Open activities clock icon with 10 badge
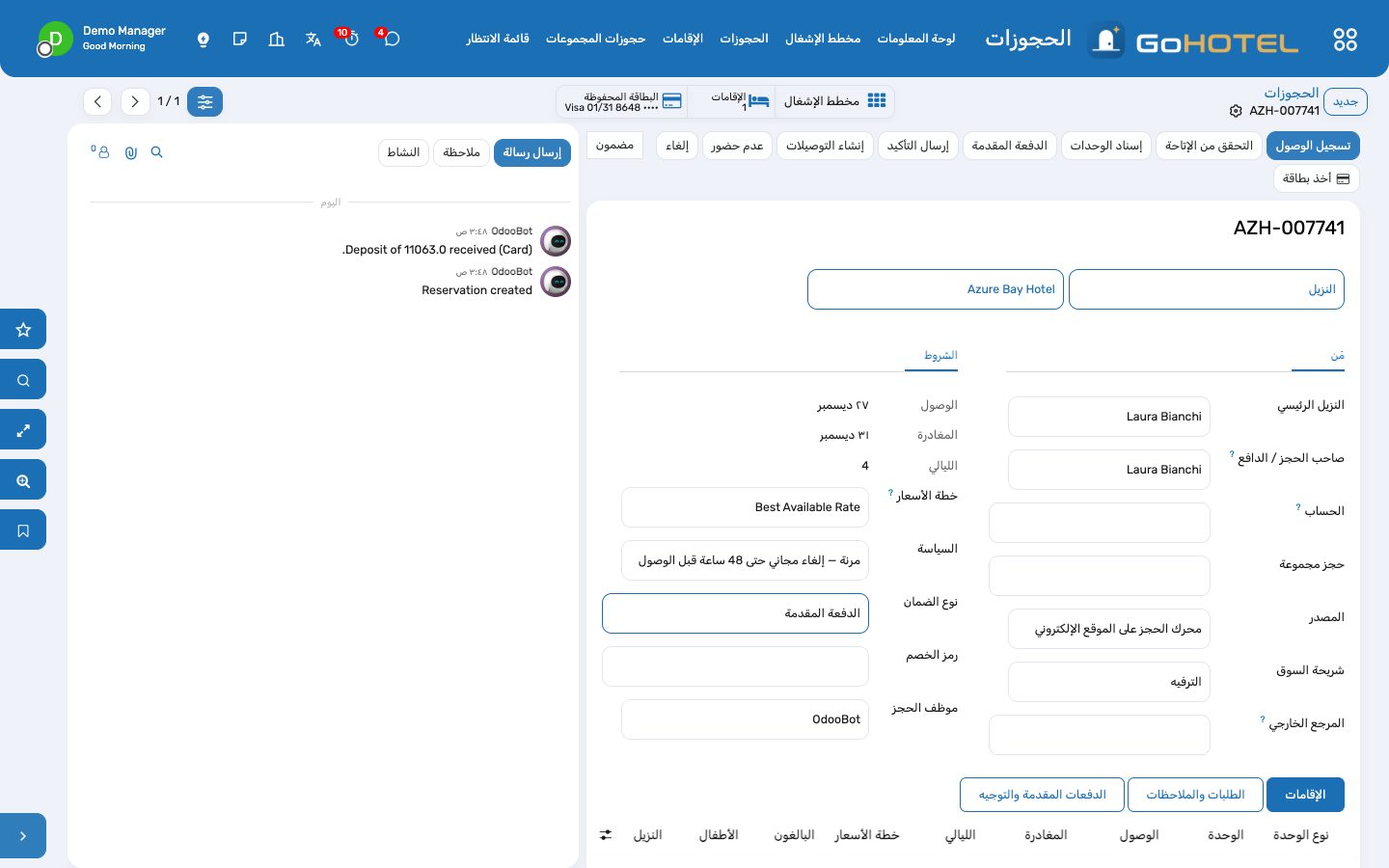Viewport: 1389px width, 868px height. click(x=349, y=39)
